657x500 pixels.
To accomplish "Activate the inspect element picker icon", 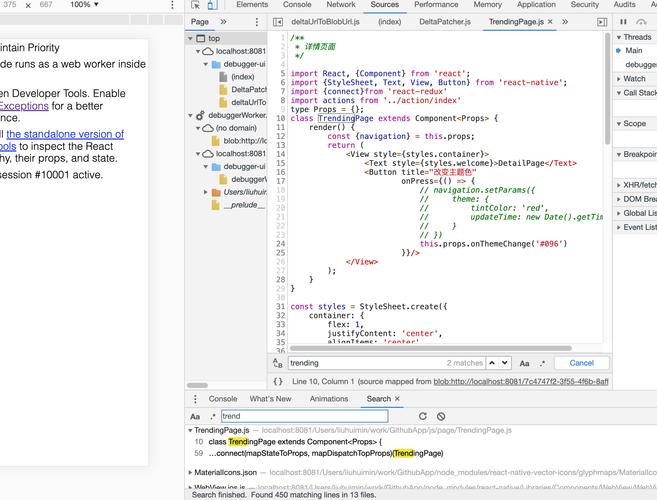I will tap(195, 5).
